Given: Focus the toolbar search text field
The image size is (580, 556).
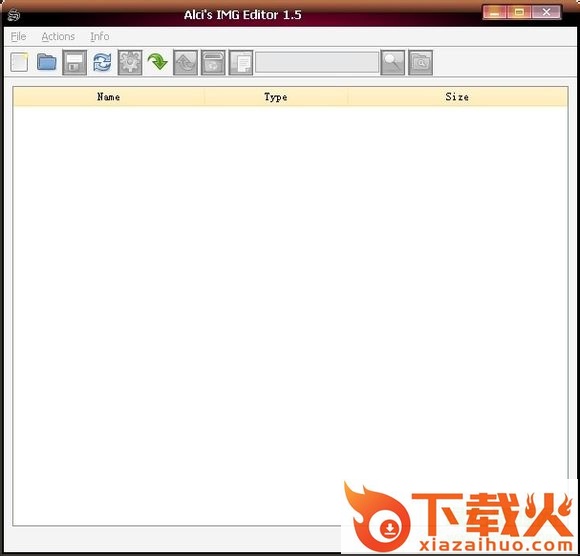Looking at the screenshot, I should (317, 62).
